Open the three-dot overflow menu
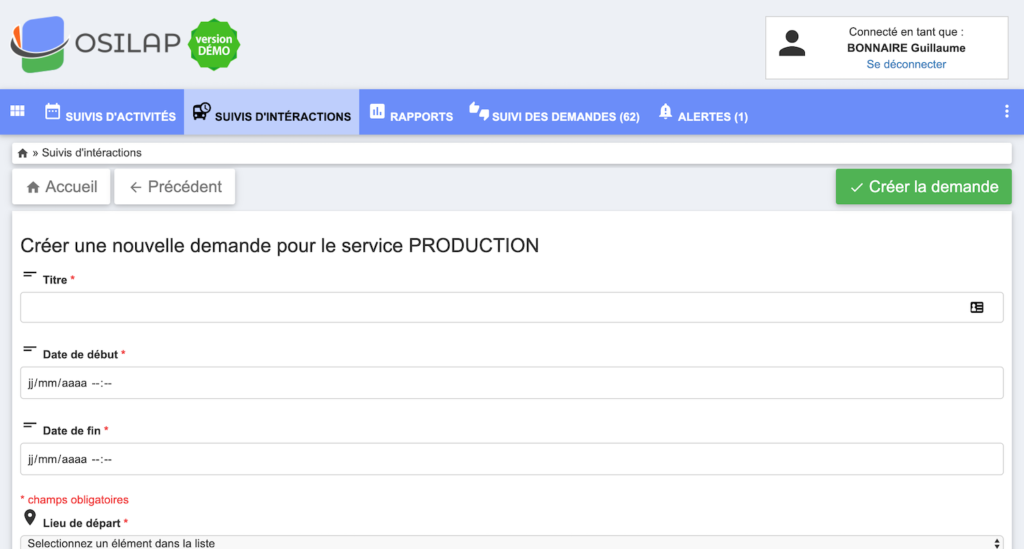1024x549 pixels. [1006, 112]
